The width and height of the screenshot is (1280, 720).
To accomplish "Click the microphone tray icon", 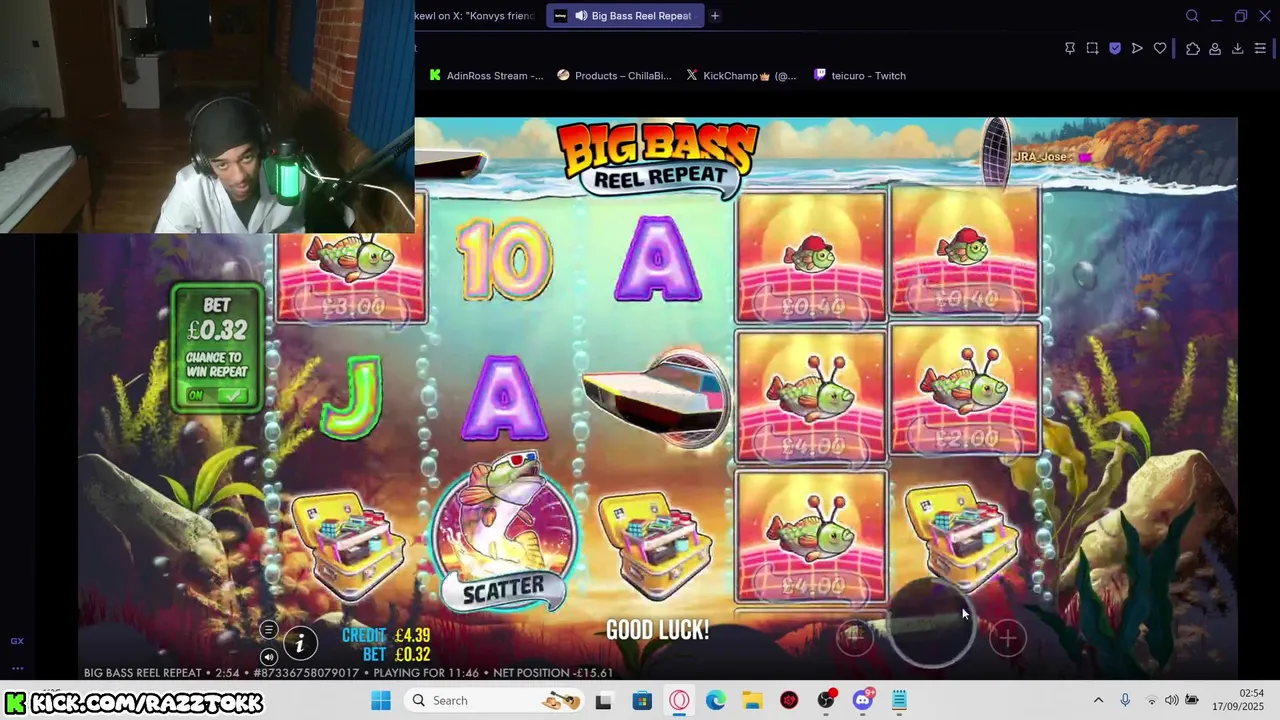I will (x=1125, y=700).
